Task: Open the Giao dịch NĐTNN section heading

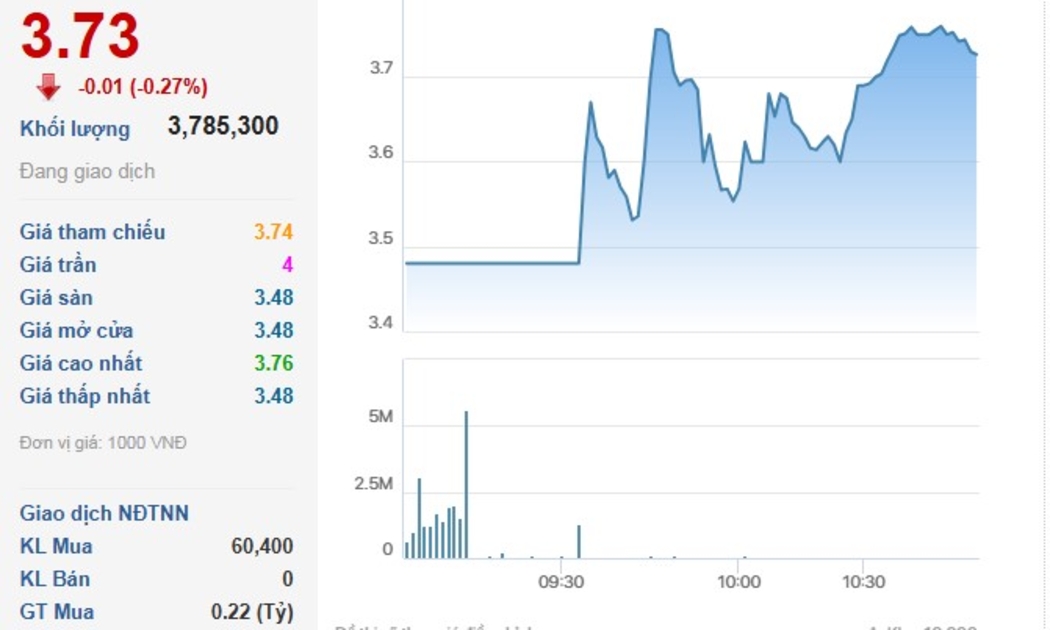Action: [104, 514]
